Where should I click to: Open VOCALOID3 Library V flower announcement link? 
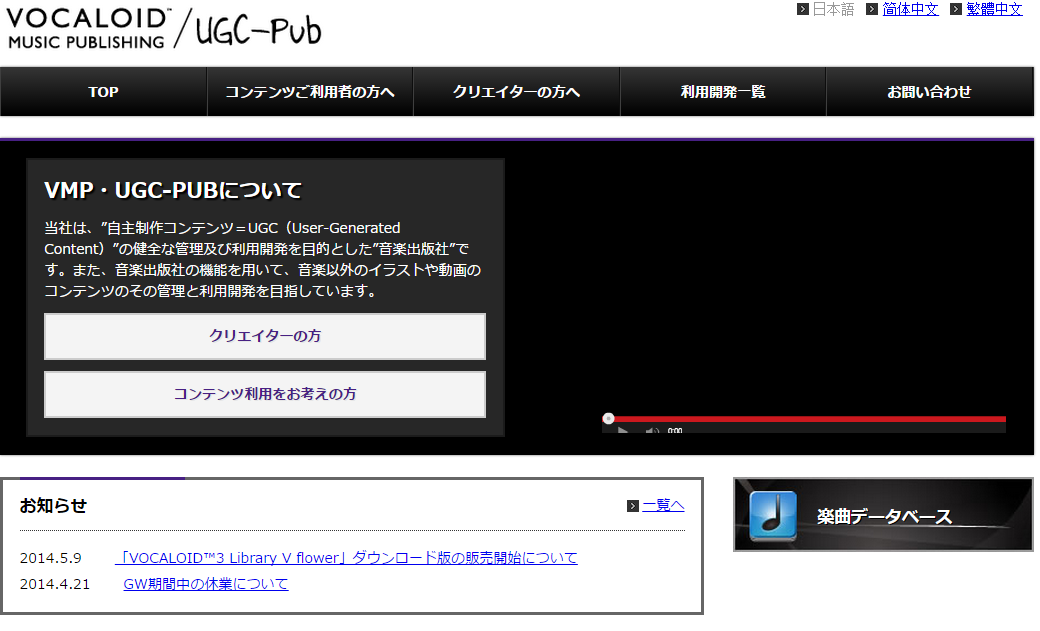pos(346,558)
